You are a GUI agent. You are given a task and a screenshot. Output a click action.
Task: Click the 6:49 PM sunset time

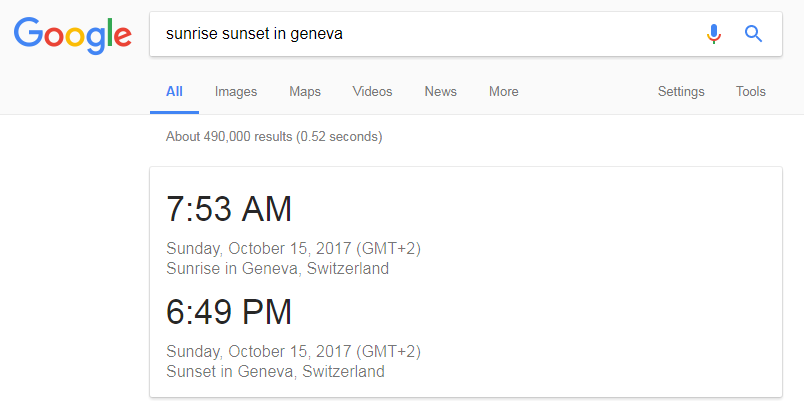coord(229,312)
